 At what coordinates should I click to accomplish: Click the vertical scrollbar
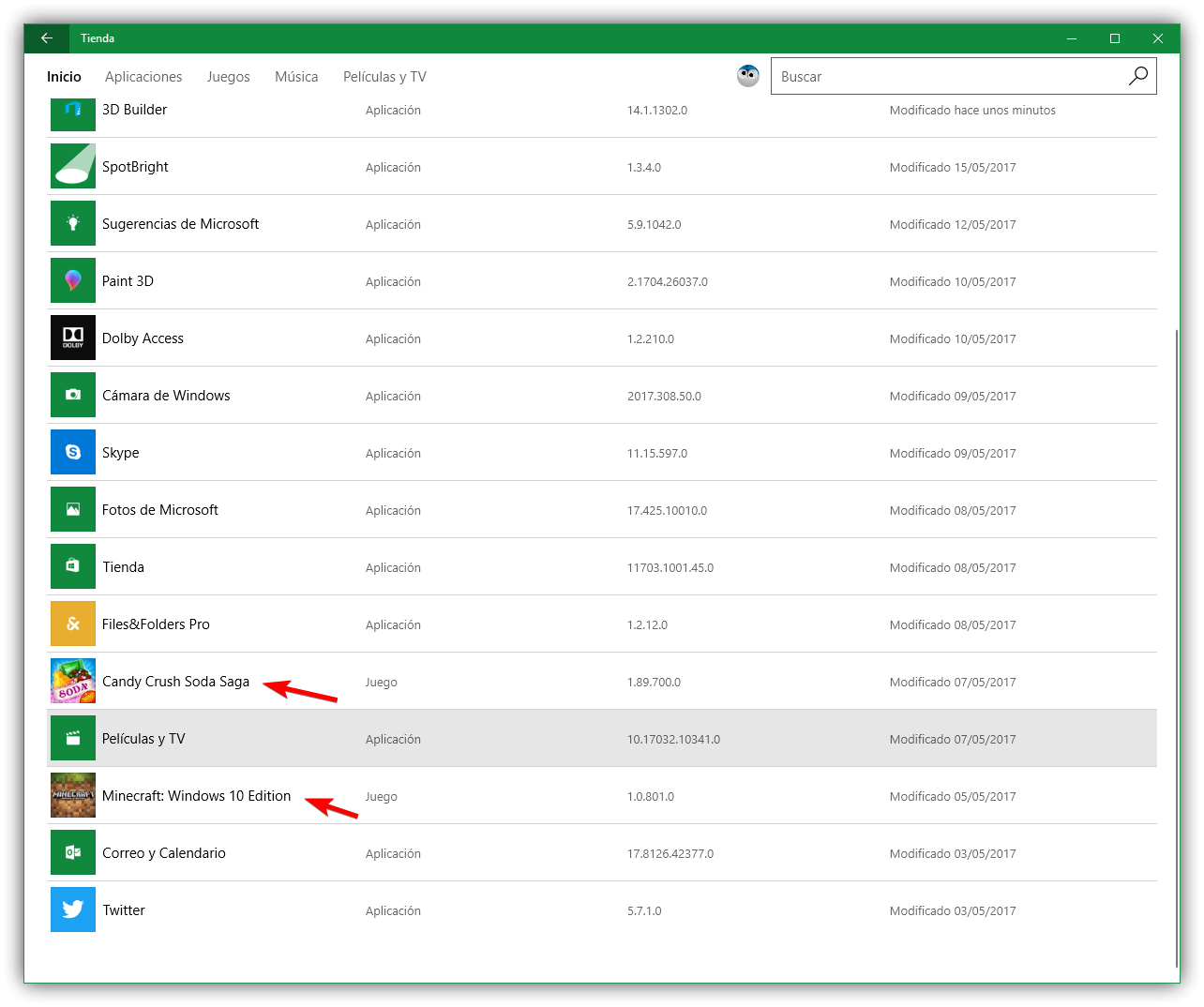tap(1176, 647)
